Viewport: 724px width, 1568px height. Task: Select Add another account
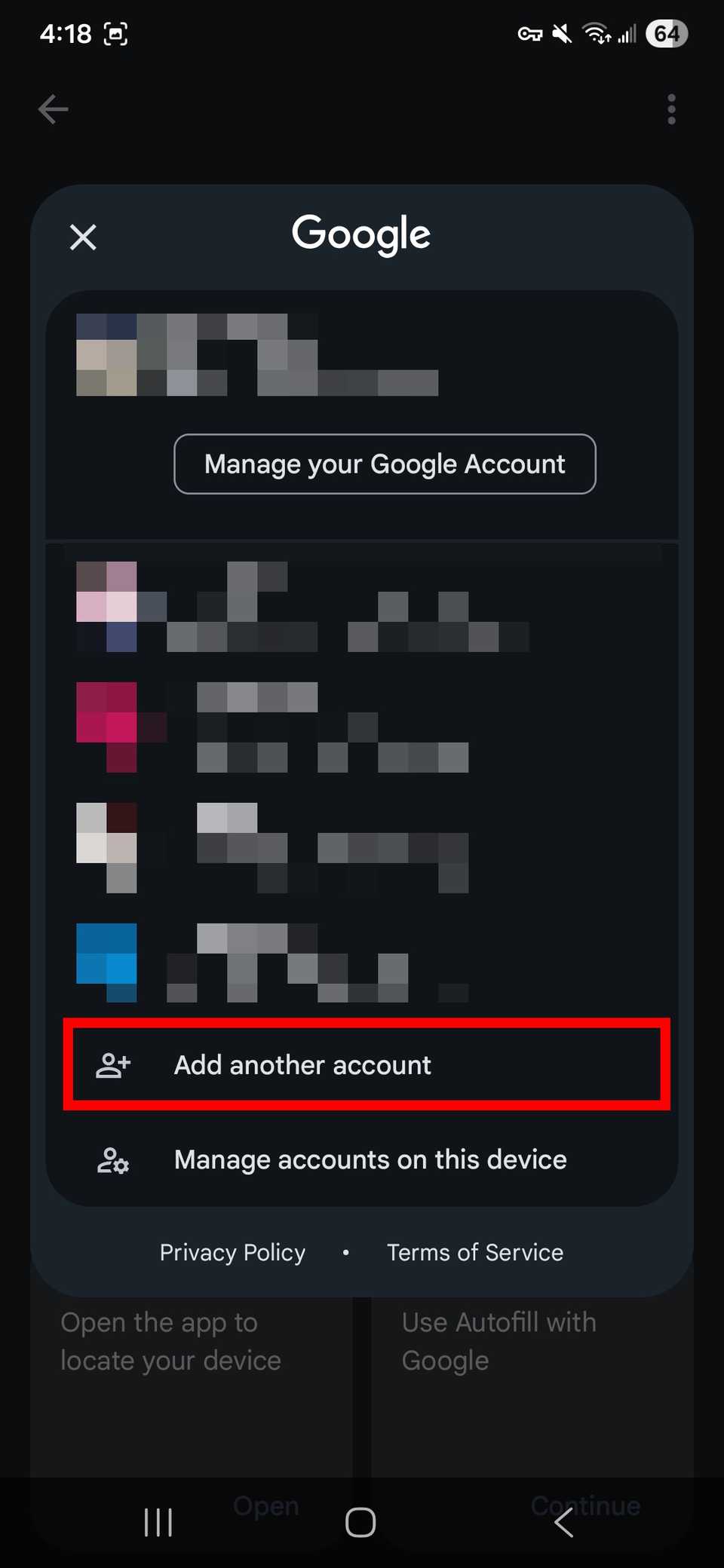click(x=367, y=1064)
